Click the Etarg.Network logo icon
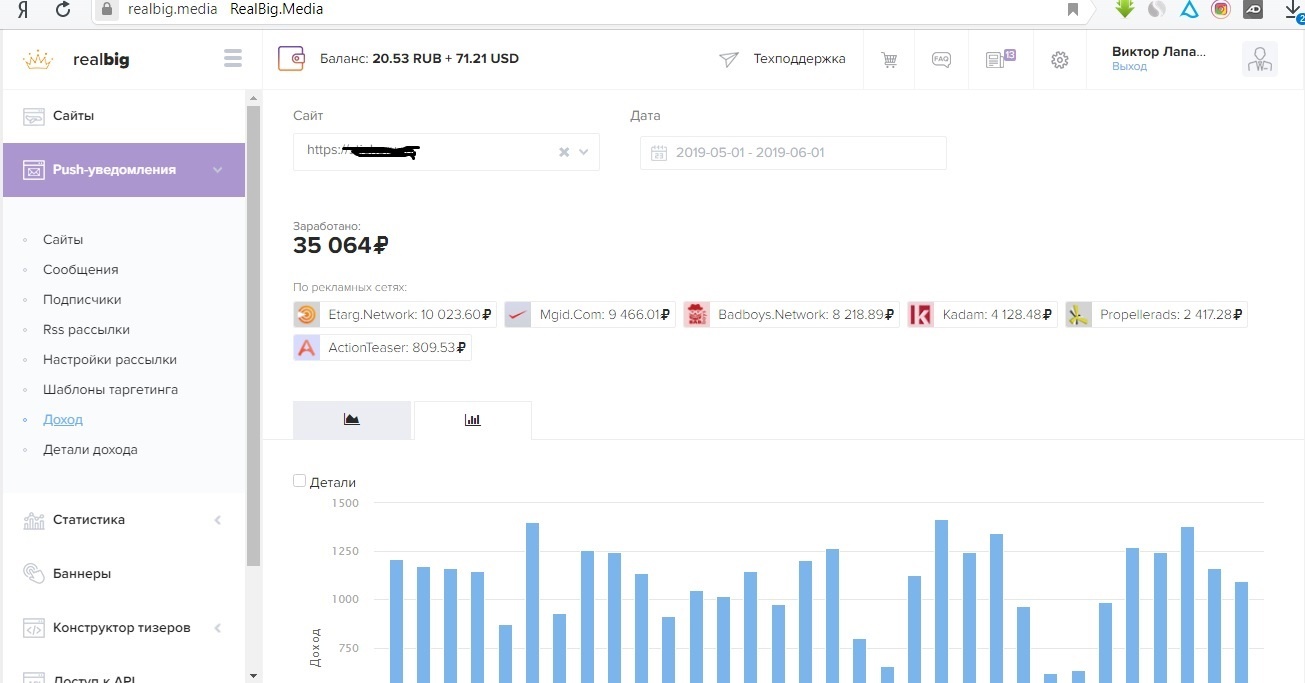 307,315
